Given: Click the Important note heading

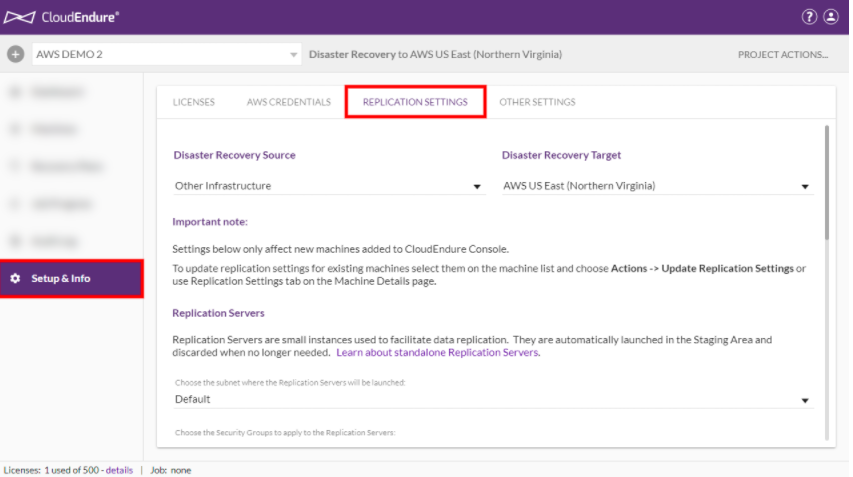Looking at the screenshot, I should point(210,222).
